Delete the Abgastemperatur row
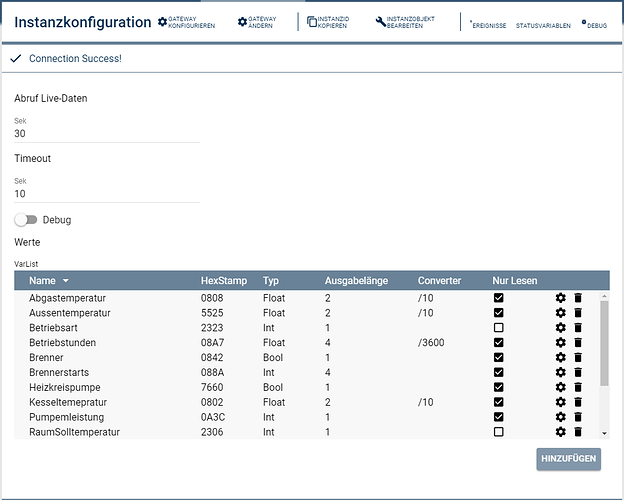 [578, 298]
